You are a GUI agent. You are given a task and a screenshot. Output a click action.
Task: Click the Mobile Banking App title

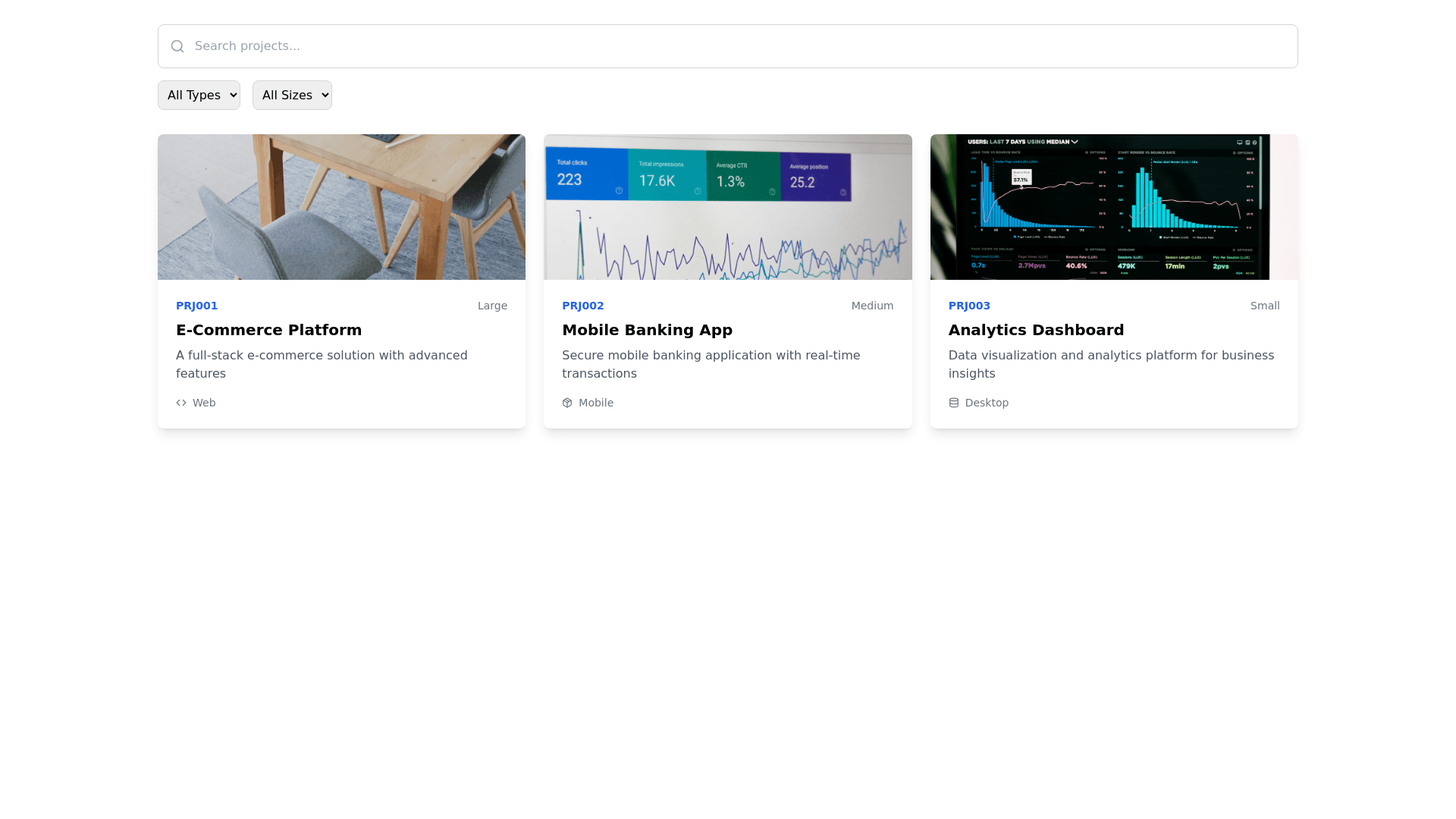click(x=647, y=330)
